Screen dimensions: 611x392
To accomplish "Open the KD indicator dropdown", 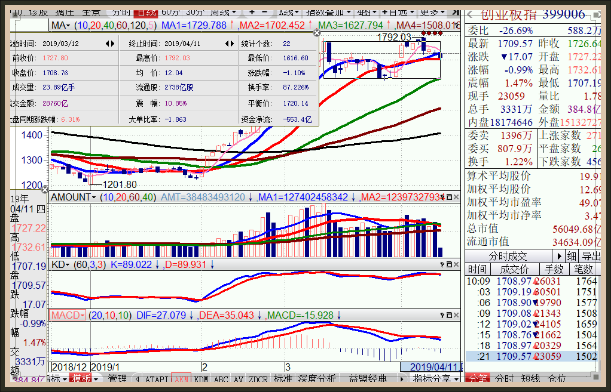I will [x=60, y=265].
